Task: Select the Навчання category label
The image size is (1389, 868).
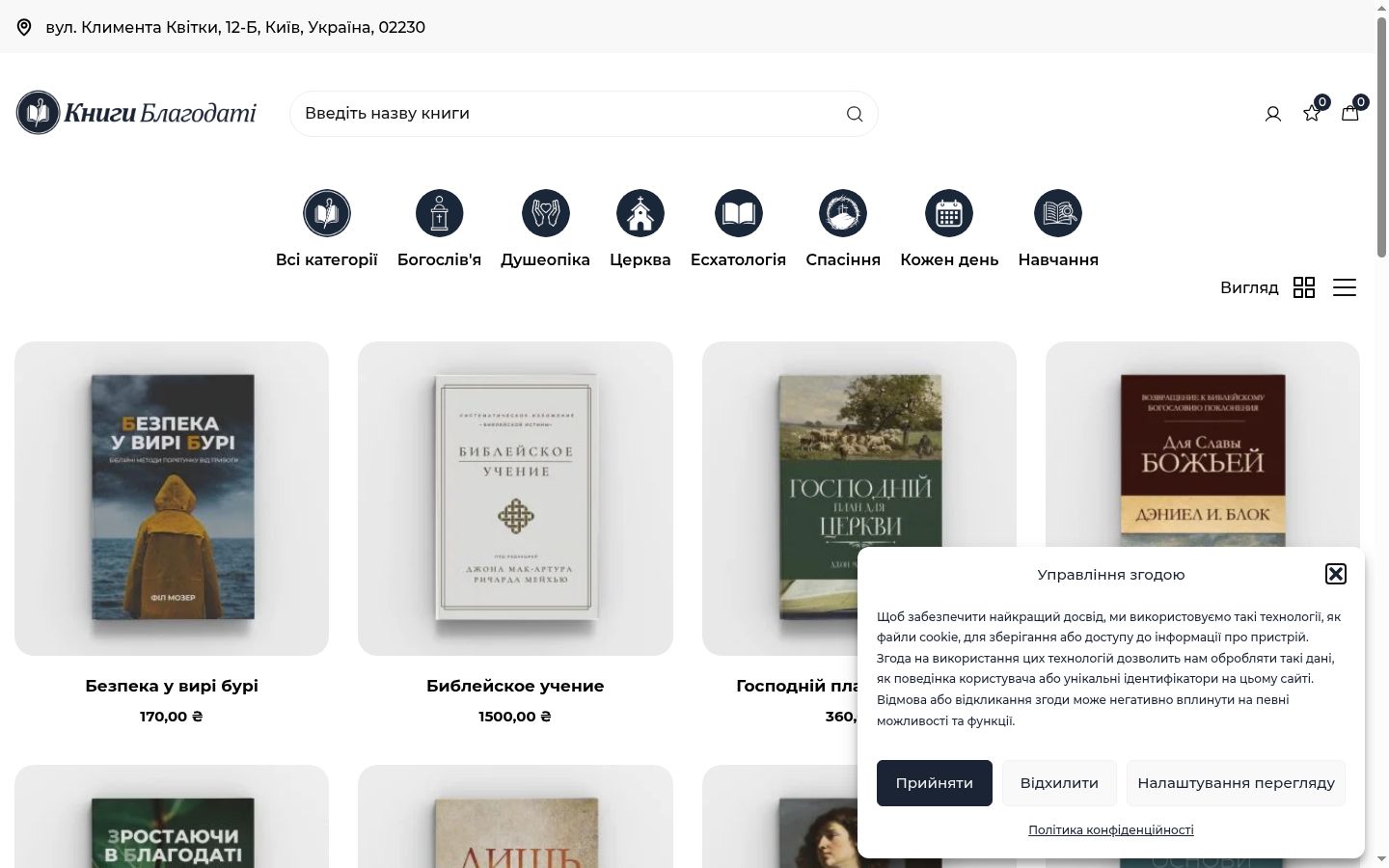Action: (1058, 259)
